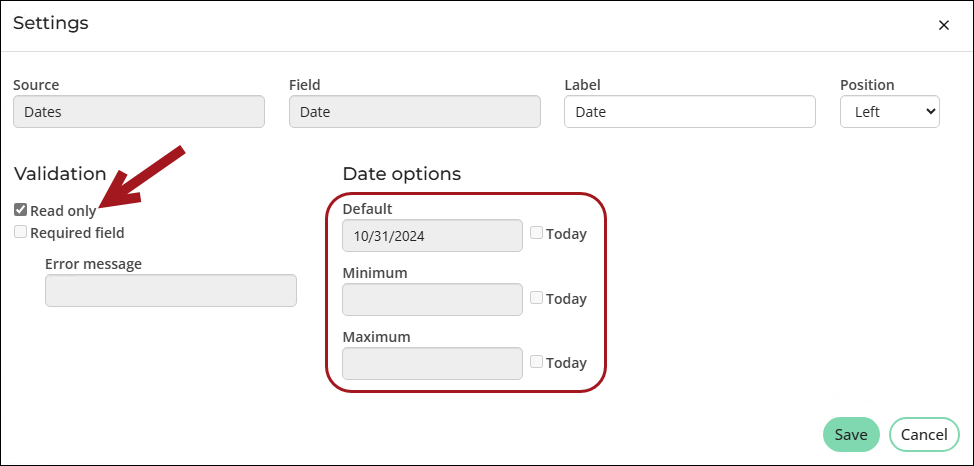Click the Date options section heading
Screen dimensions: 974x466
tap(402, 174)
